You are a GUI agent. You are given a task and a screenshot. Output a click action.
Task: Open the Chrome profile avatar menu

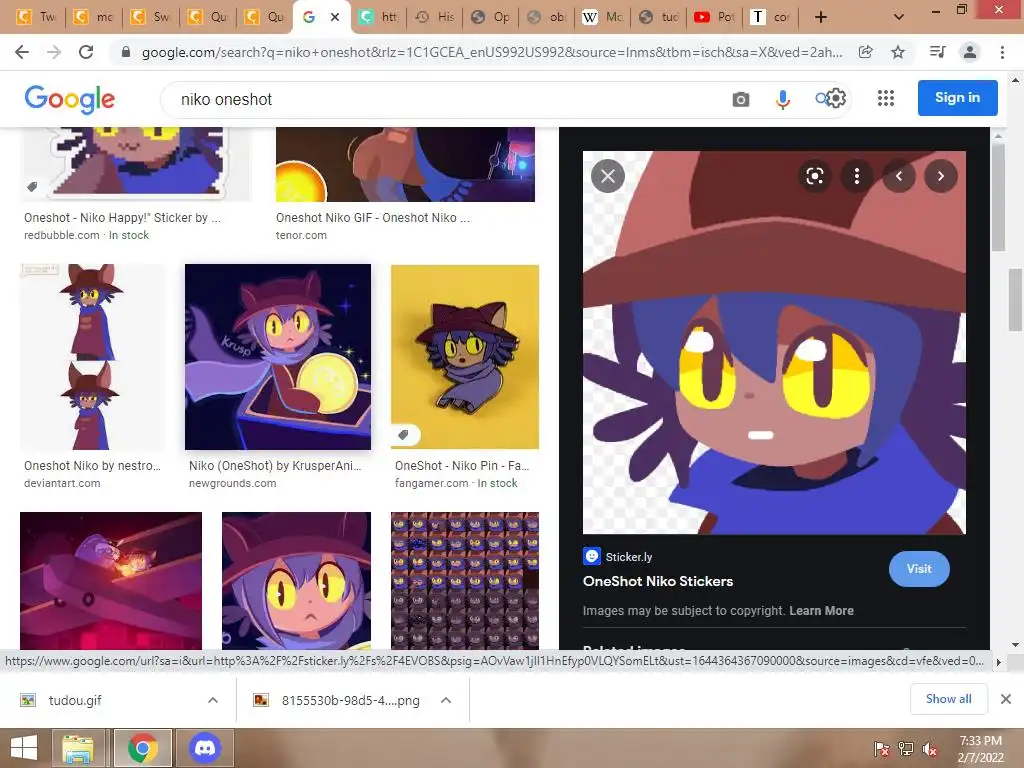970,52
